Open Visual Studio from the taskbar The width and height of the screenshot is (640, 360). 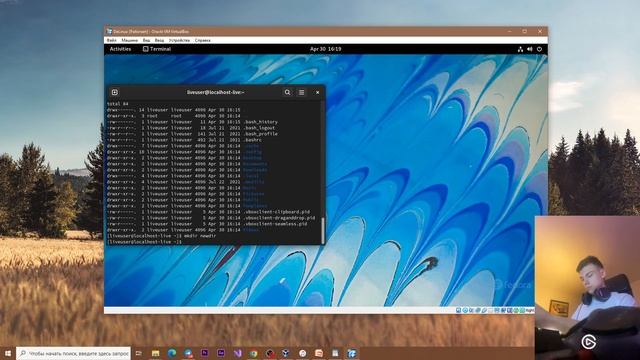click(x=237, y=353)
